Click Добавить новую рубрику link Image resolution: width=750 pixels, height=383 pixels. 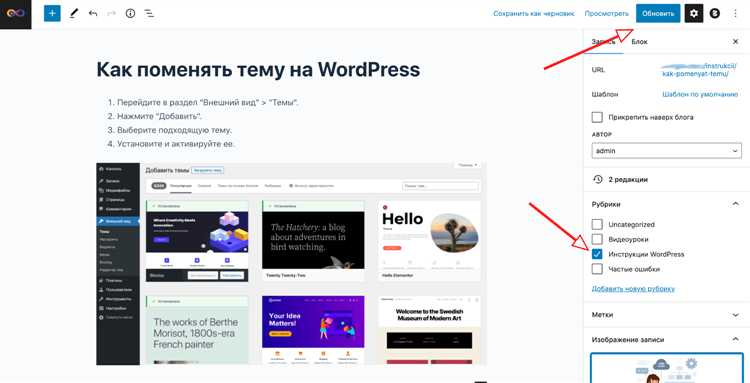pyautogui.click(x=633, y=289)
